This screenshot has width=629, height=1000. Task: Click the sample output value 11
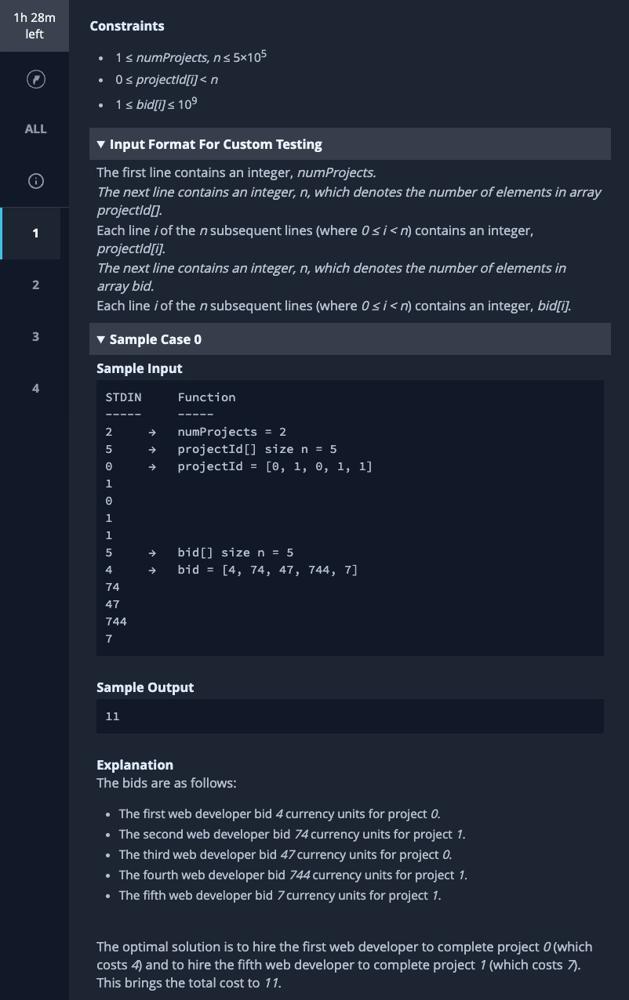(114, 716)
